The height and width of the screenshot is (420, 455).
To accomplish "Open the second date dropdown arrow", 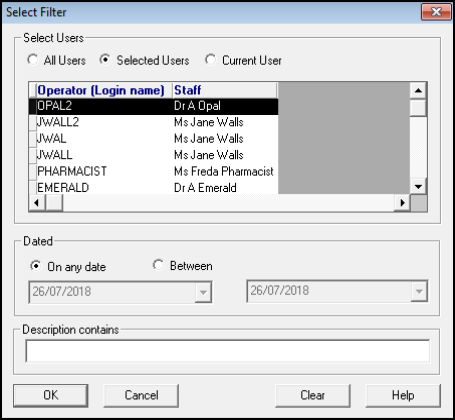I will [x=419, y=291].
